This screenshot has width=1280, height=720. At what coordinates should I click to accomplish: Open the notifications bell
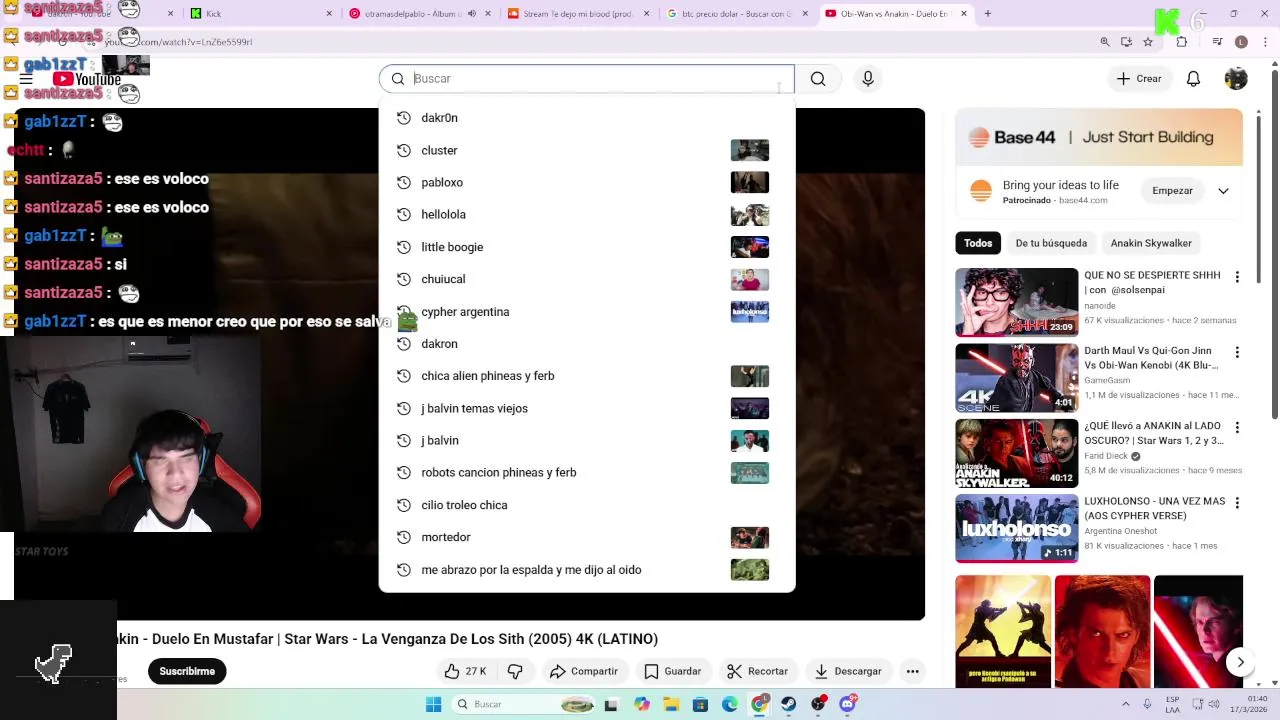click(1193, 79)
